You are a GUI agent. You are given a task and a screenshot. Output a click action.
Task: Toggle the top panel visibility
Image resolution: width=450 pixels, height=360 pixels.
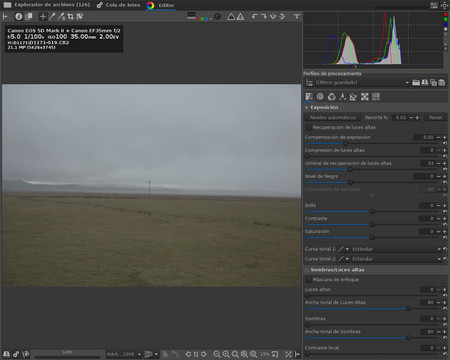(x=297, y=16)
